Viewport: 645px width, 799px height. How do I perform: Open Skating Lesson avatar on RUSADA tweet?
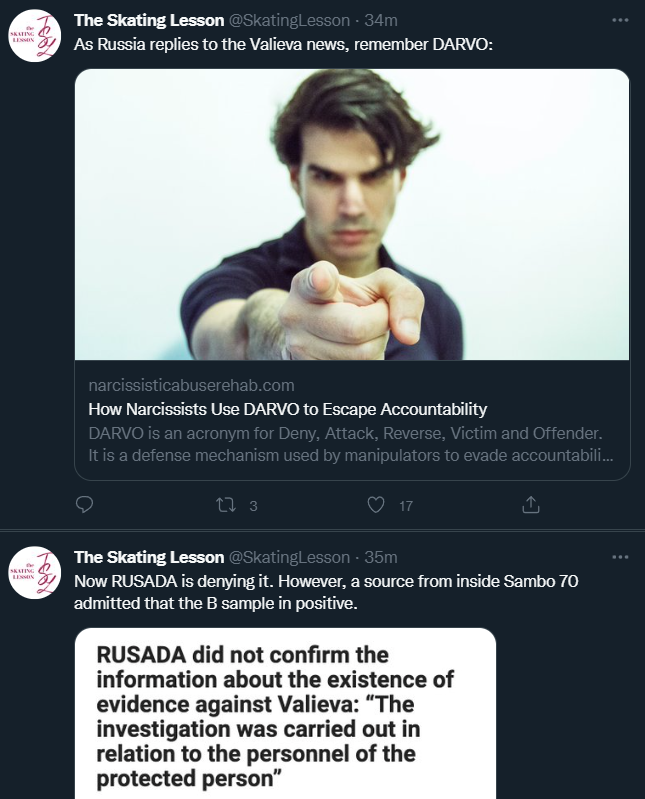(35, 572)
